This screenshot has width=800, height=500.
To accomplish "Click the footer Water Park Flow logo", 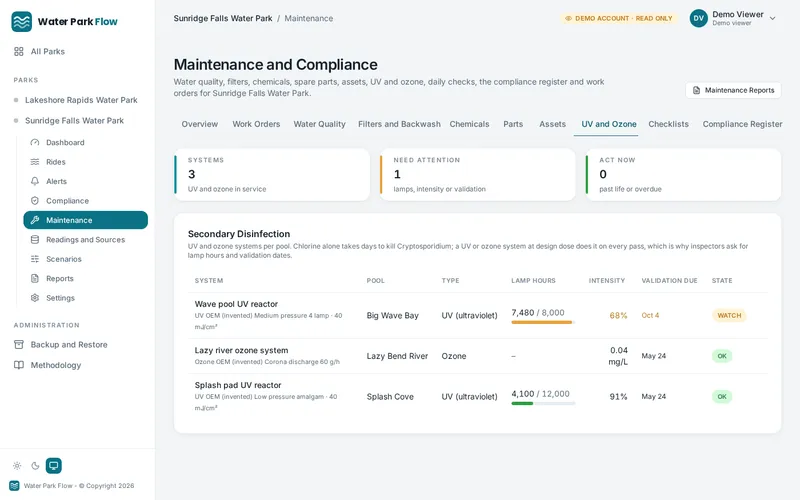I will pos(14,486).
